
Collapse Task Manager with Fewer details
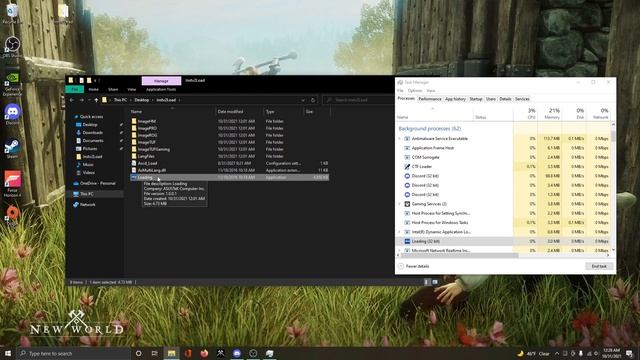point(414,266)
